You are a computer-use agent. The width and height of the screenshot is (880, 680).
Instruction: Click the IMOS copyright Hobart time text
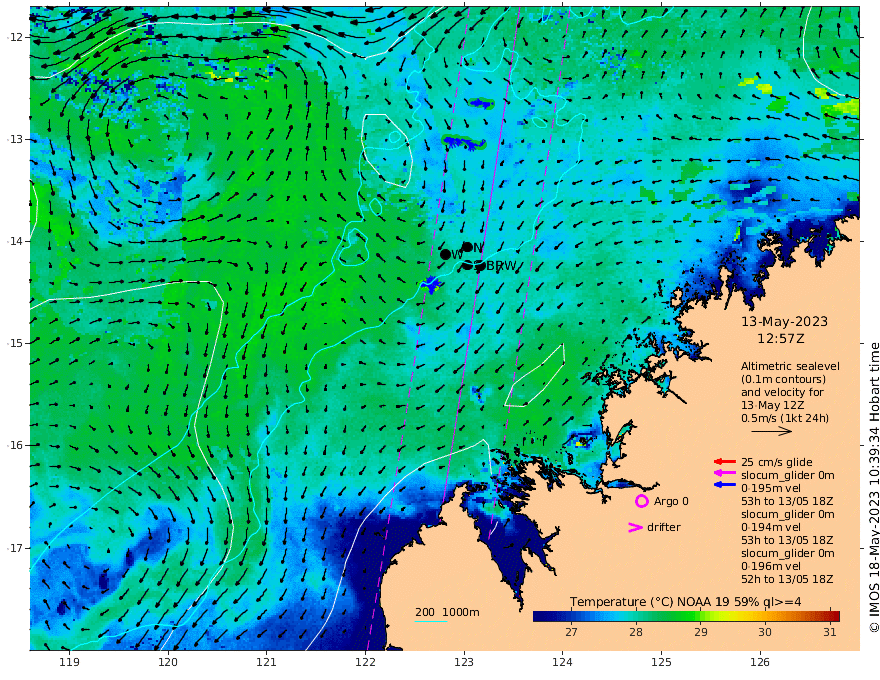pos(874,488)
